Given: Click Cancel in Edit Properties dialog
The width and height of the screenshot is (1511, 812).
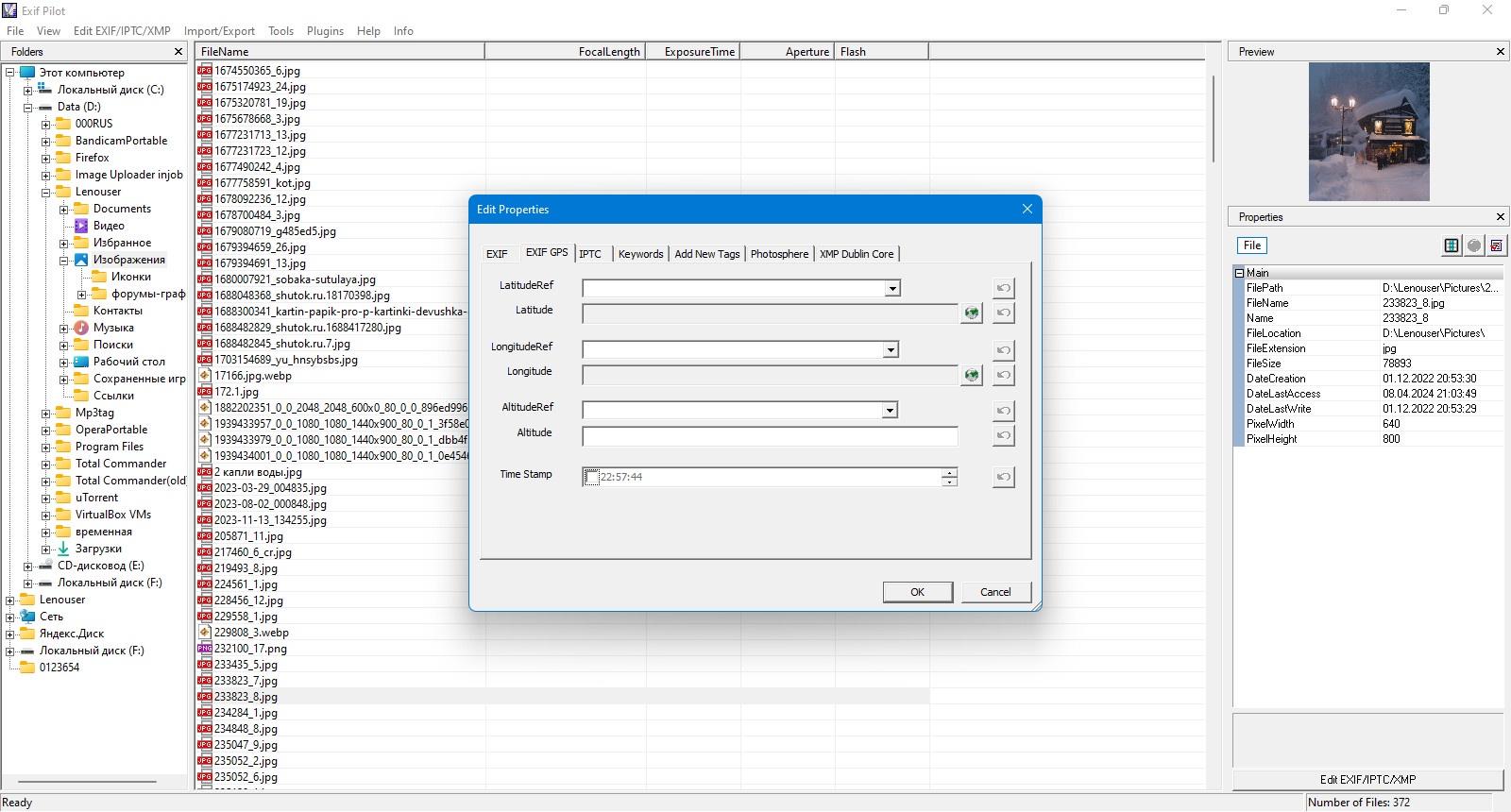Looking at the screenshot, I should 995,592.
